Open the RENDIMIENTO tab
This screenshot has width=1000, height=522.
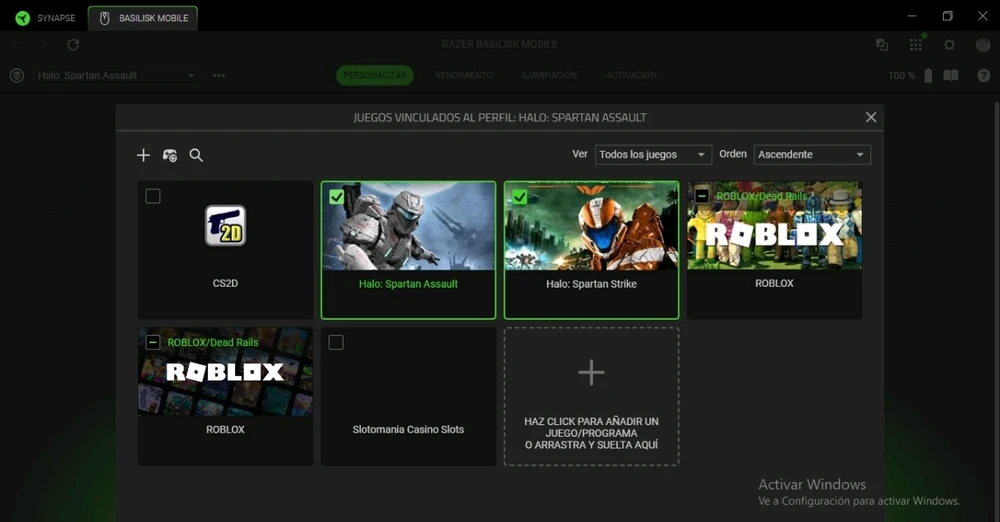(x=463, y=76)
